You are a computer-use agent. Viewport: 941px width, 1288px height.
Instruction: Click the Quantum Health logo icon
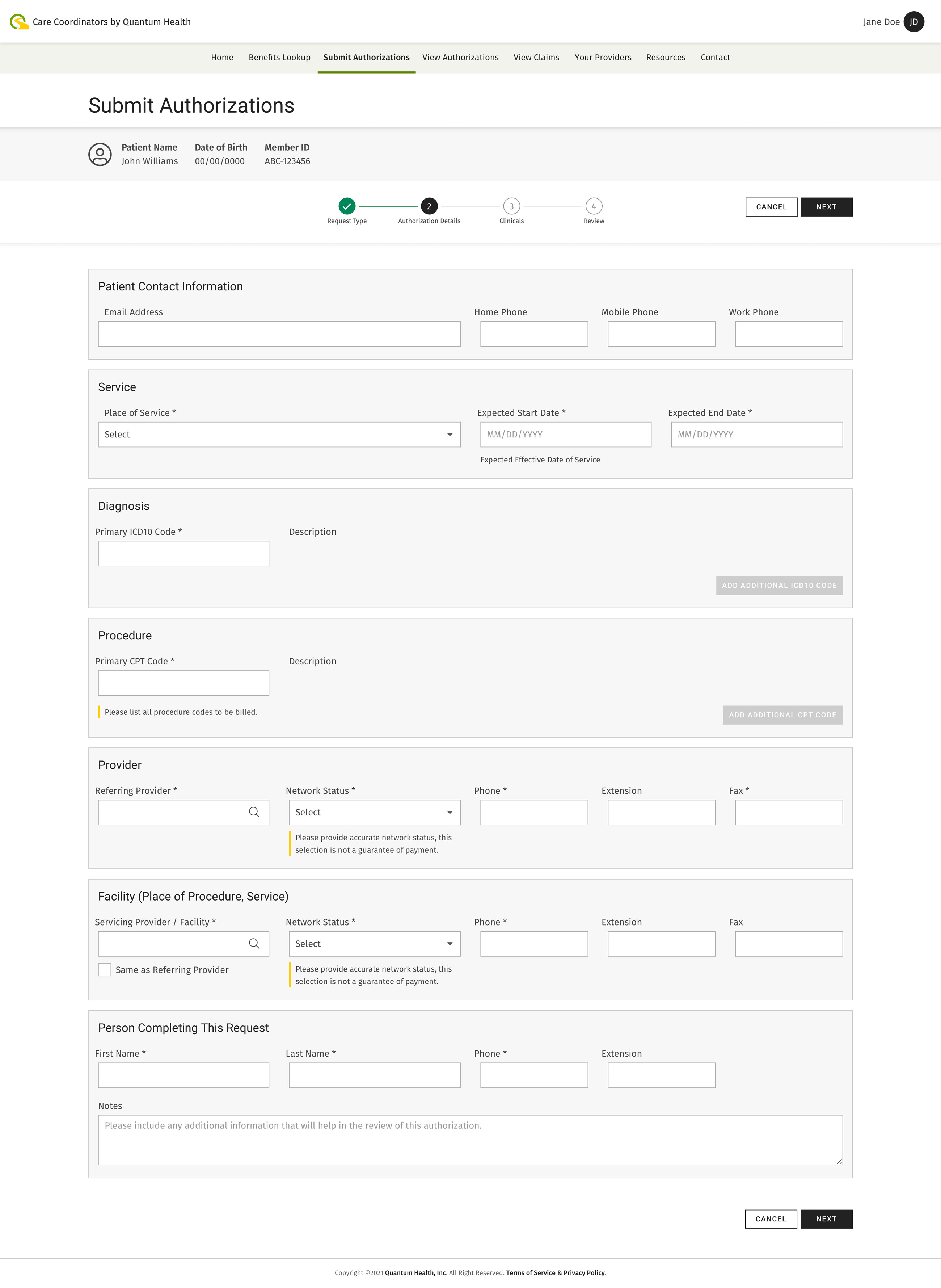pyautogui.click(x=20, y=22)
